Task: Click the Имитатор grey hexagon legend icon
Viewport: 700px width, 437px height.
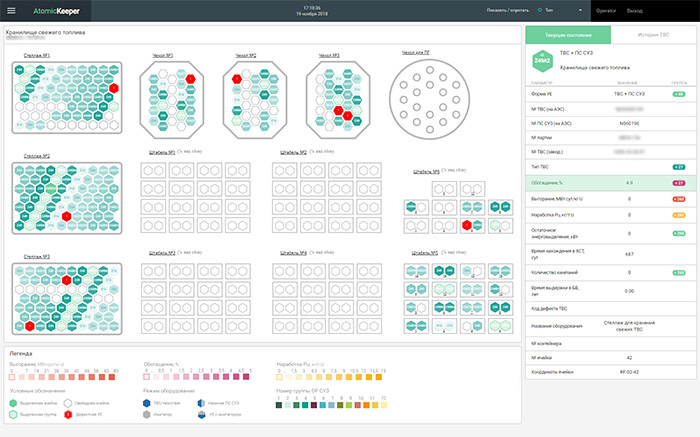Action: click(148, 415)
